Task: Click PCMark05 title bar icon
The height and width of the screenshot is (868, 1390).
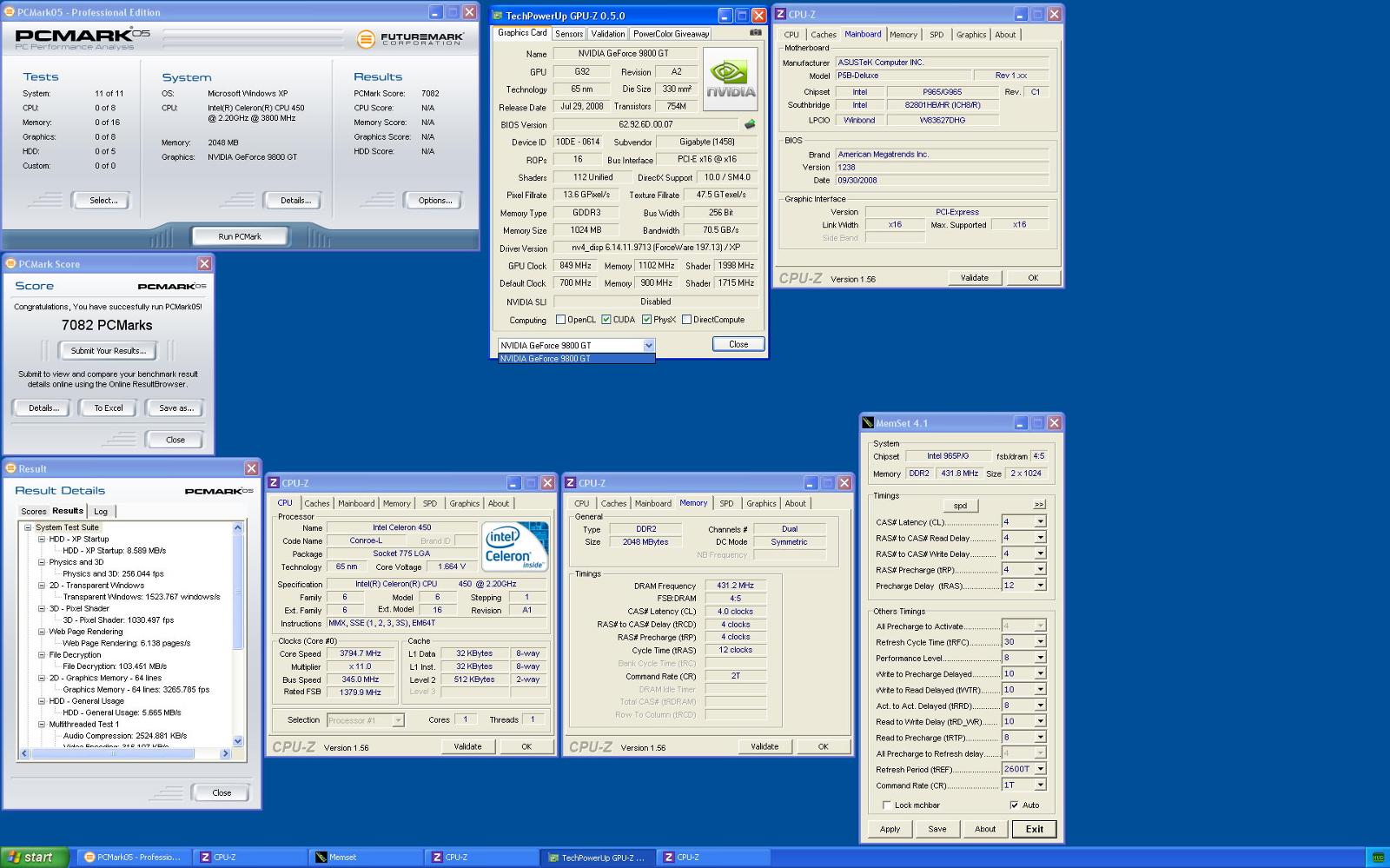Action: tap(10, 12)
